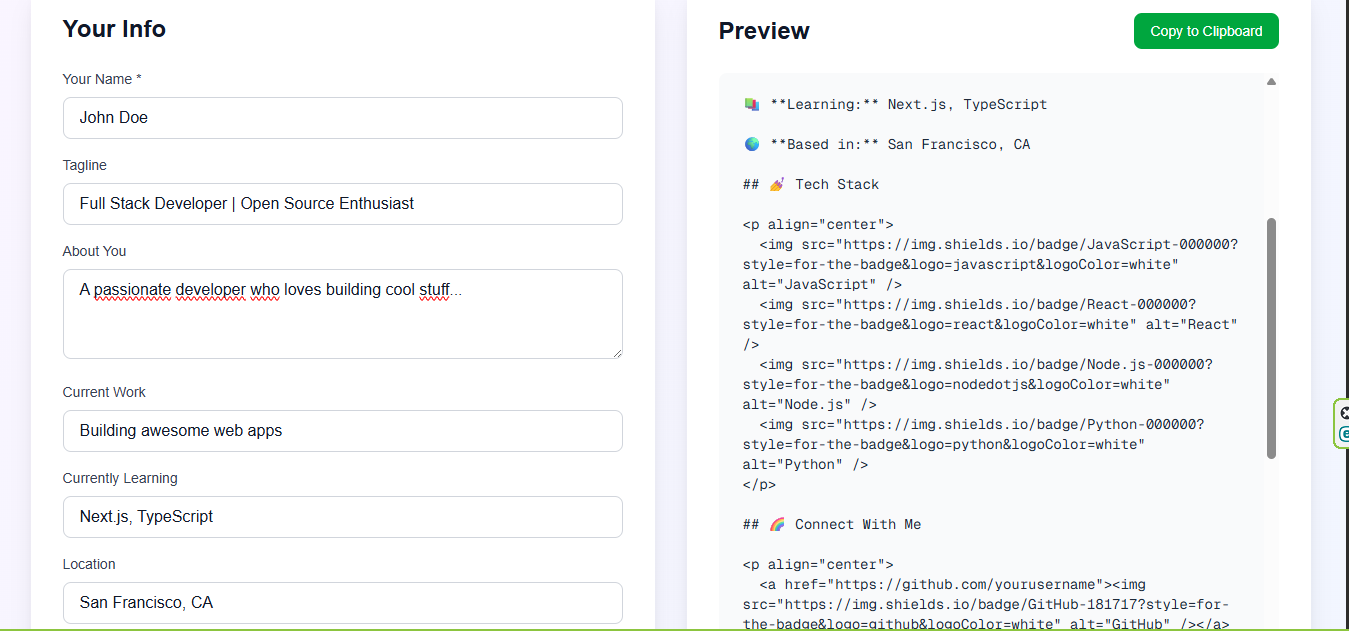Click into the Tagline field
This screenshot has height=631, width=1349.
coord(342,203)
